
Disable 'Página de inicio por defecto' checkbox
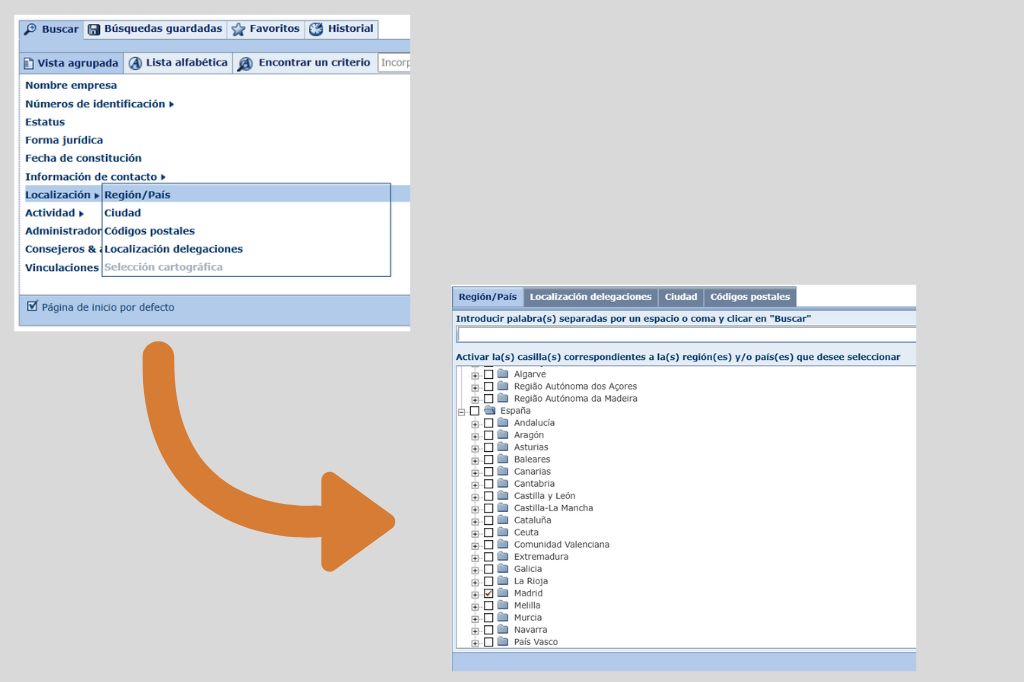[x=32, y=306]
